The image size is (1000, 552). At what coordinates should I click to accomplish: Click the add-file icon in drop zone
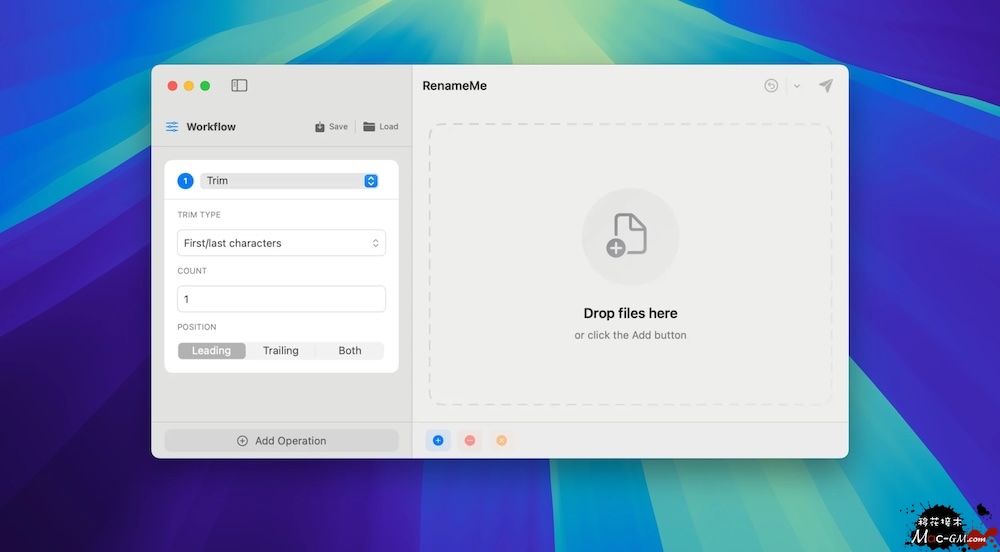630,236
